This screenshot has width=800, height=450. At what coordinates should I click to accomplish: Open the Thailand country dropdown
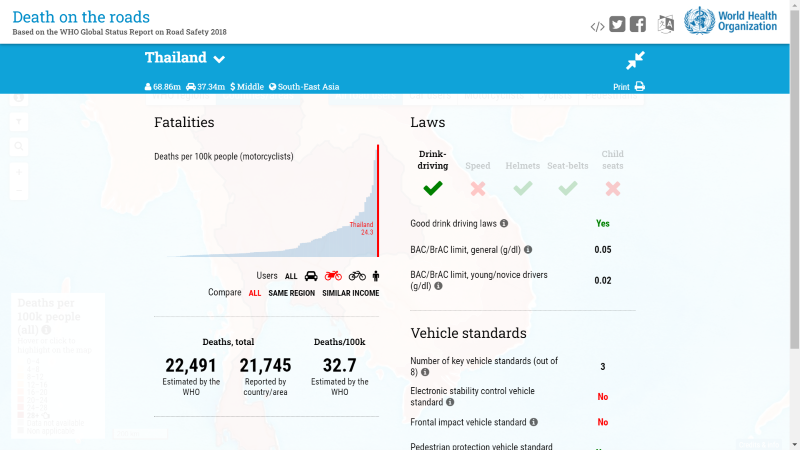[x=219, y=59]
